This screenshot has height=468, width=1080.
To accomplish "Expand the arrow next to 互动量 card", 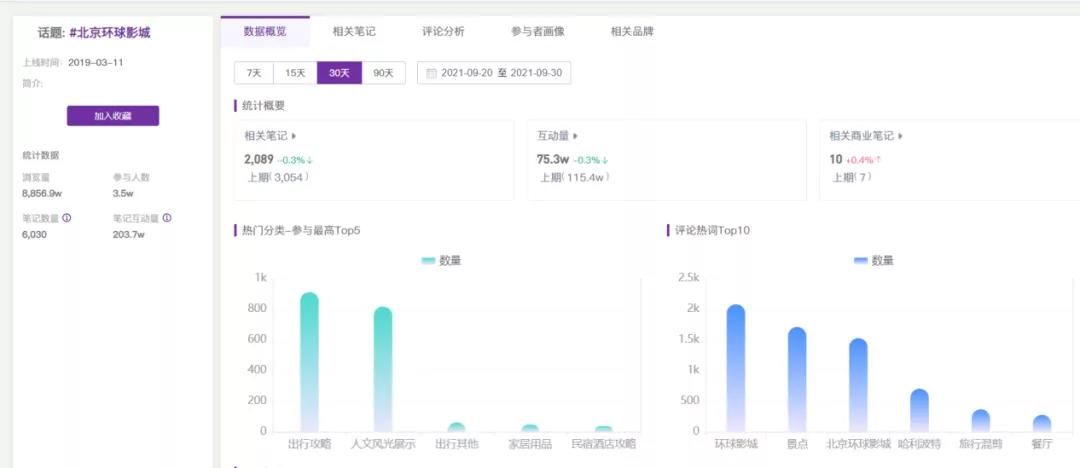I will coord(576,136).
